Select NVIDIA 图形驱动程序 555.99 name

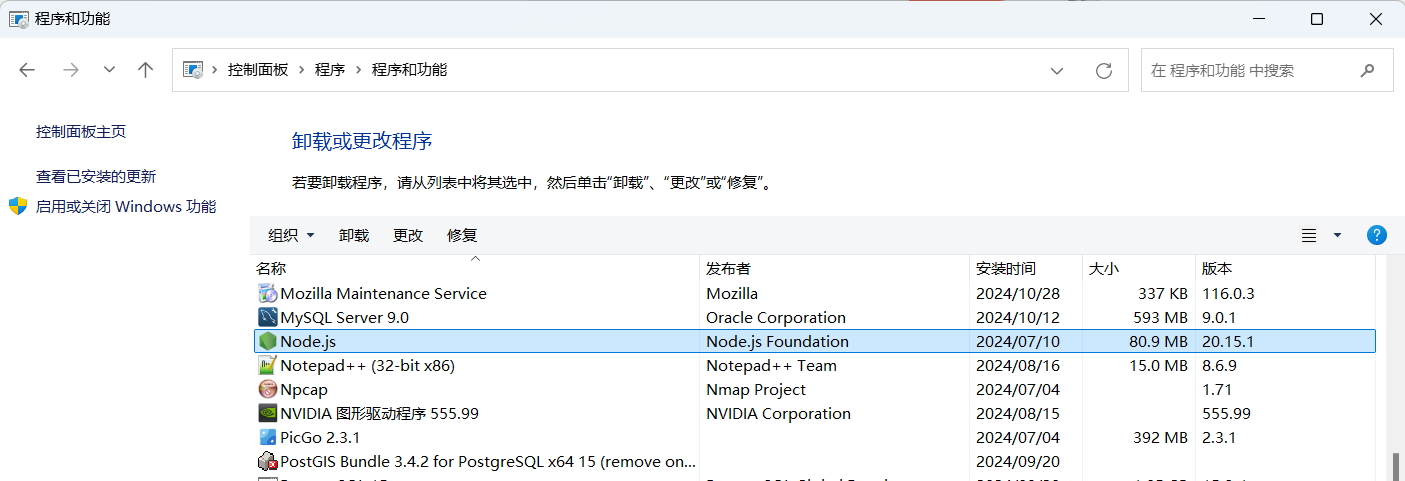(379, 414)
